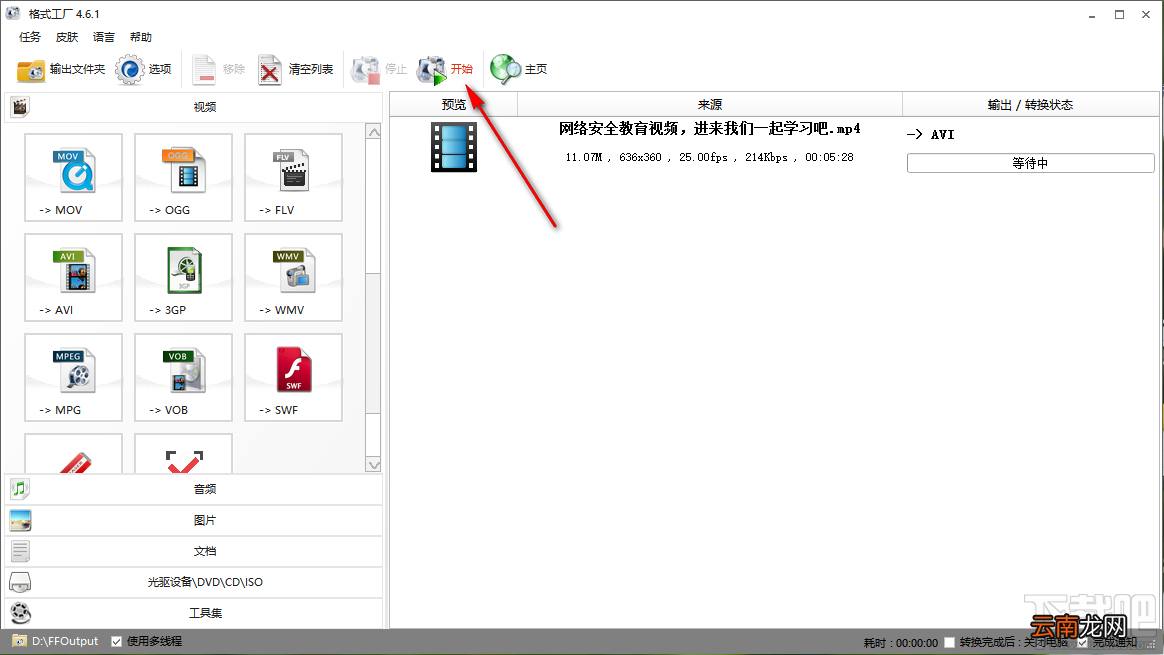Toggle the 完成通知 checkbox
The image size is (1164, 655).
[1082, 642]
